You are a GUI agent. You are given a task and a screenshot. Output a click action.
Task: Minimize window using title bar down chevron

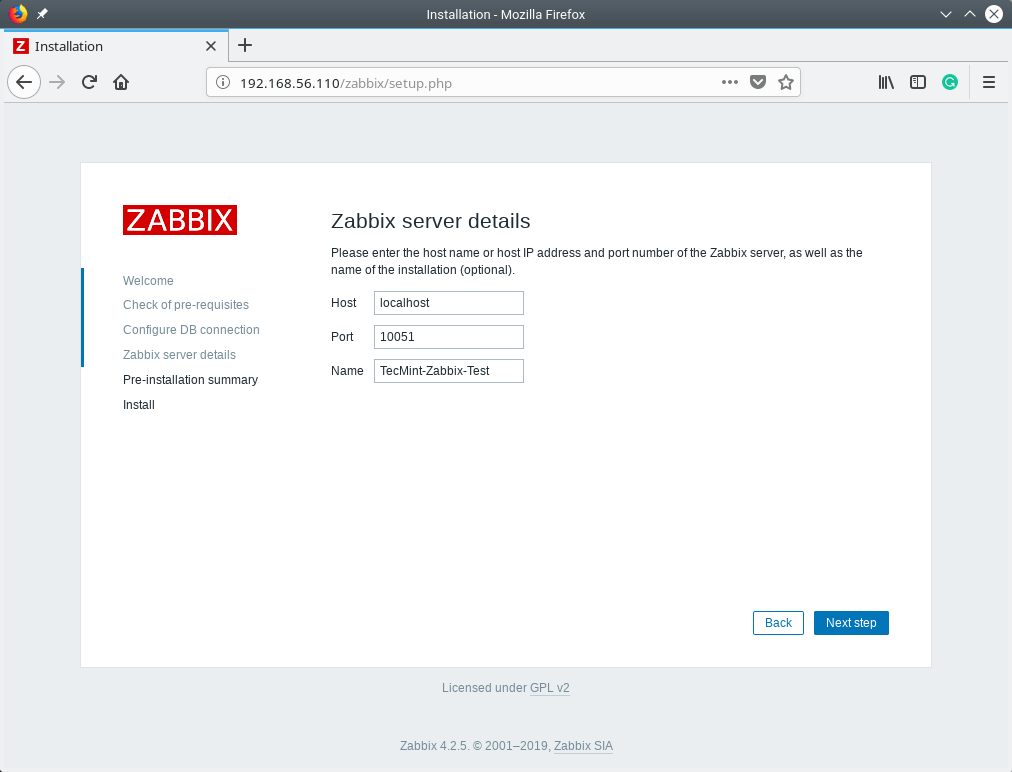946,14
